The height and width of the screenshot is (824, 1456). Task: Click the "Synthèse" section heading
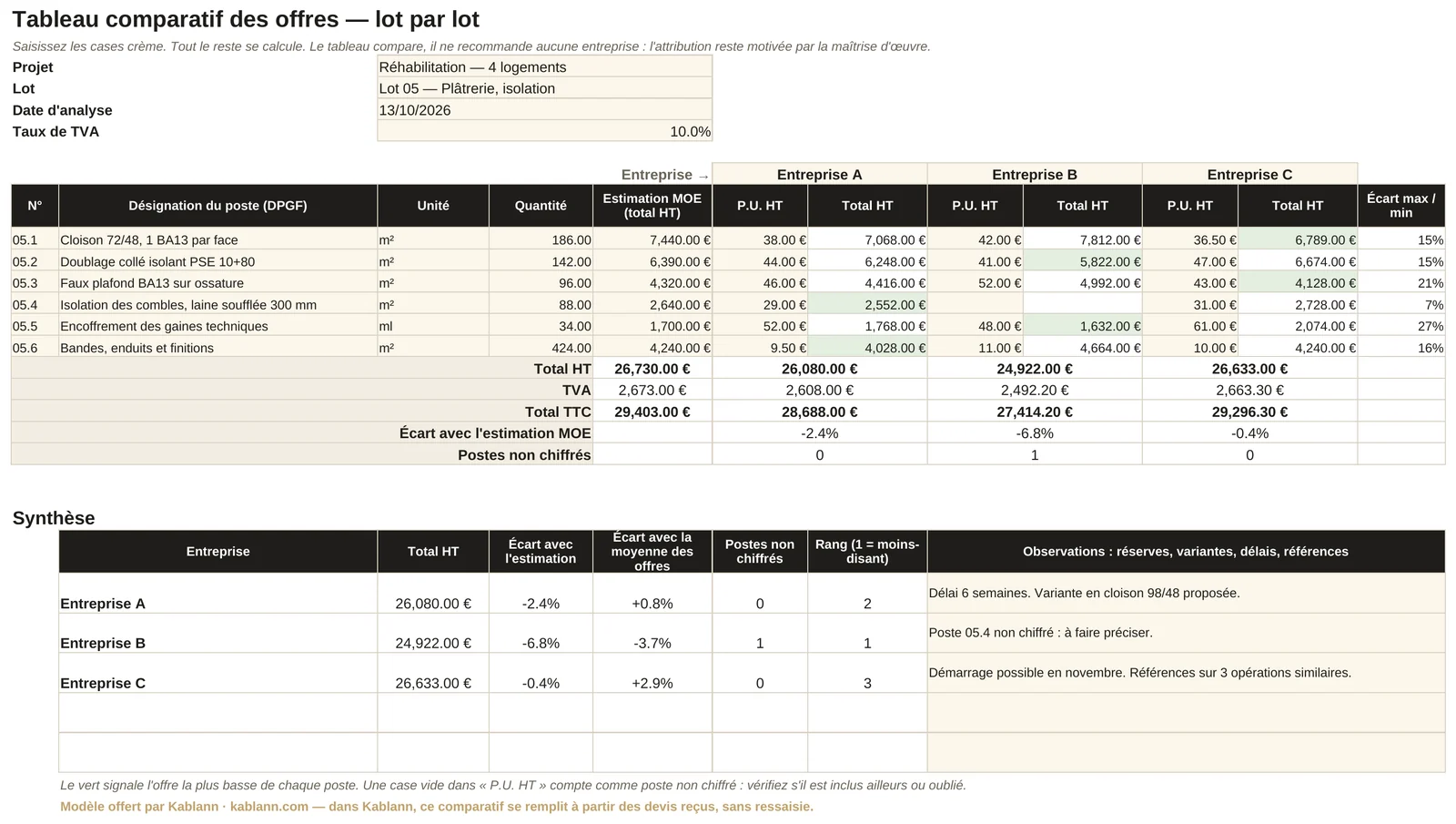[54, 518]
